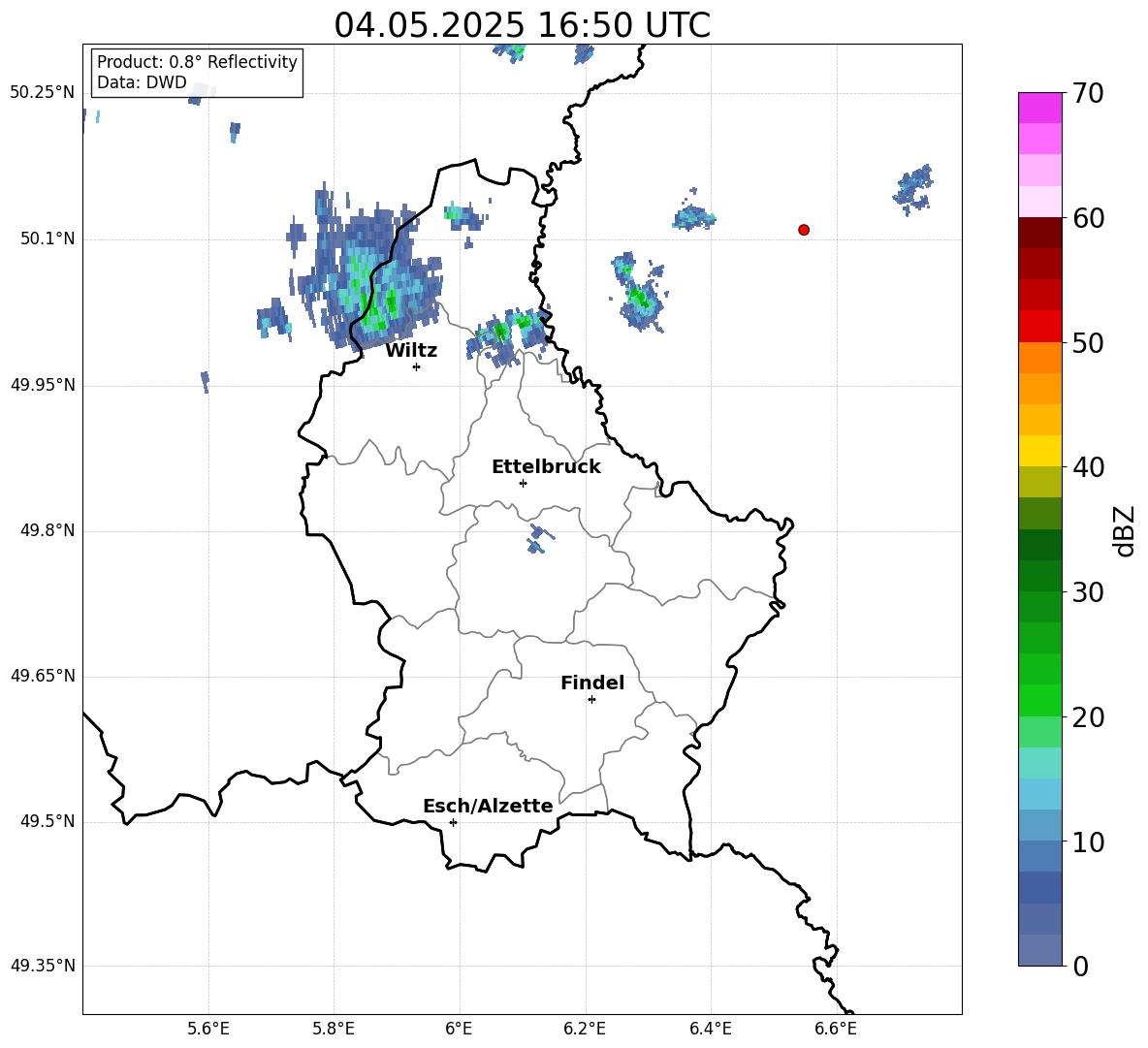The height and width of the screenshot is (1048, 1148).
Task: Click the 50 tick label on colorbar
Action: (1088, 343)
